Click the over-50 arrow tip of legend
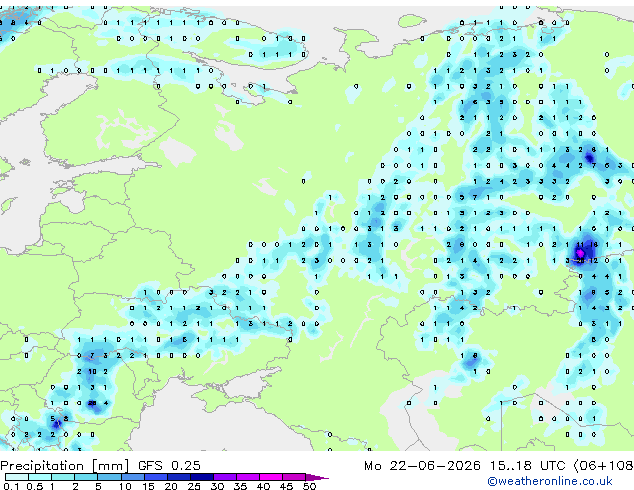 (x=317, y=477)
